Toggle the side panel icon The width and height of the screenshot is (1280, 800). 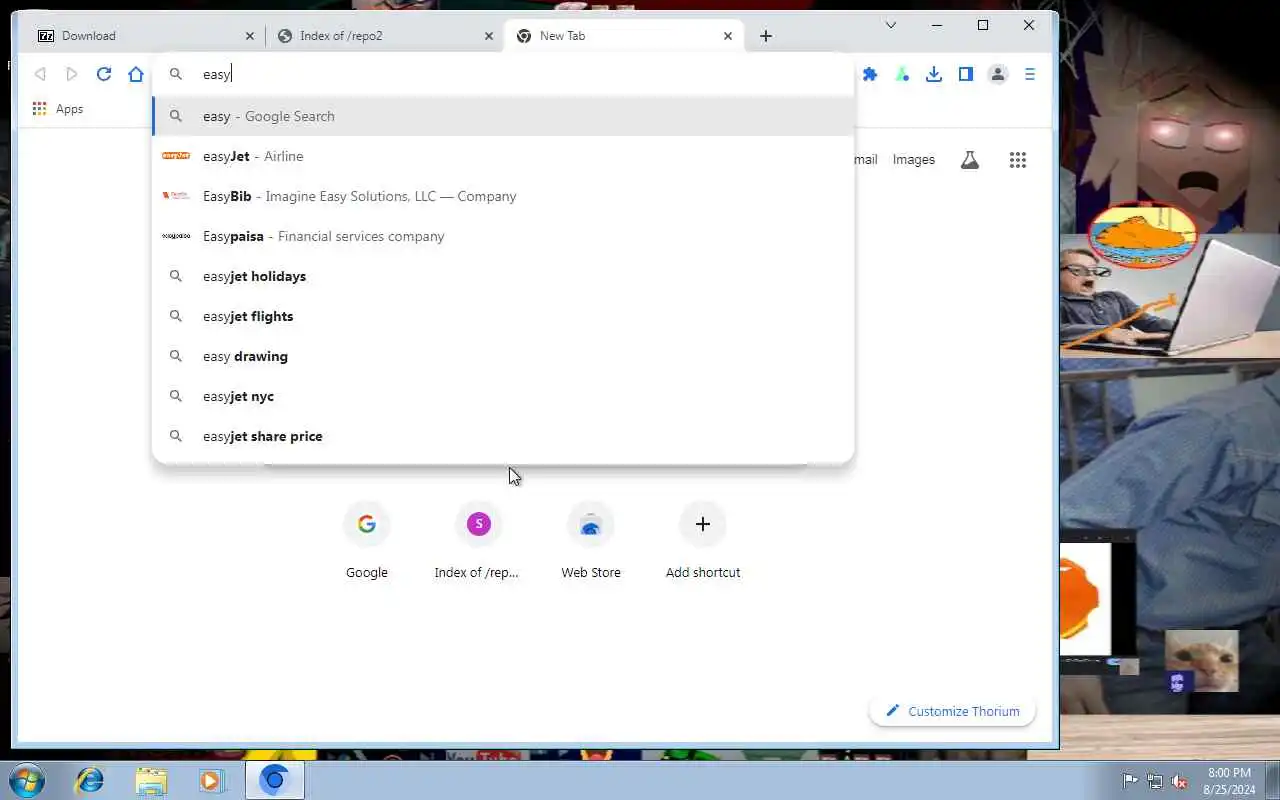tap(966, 74)
